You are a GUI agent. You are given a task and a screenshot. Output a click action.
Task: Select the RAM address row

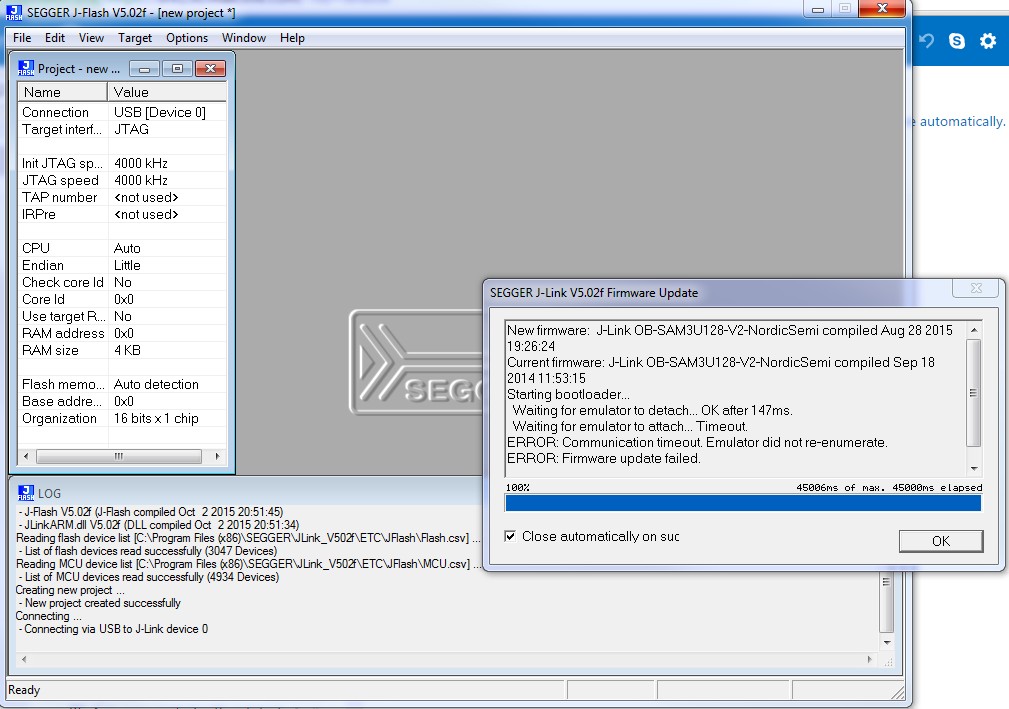[122, 333]
